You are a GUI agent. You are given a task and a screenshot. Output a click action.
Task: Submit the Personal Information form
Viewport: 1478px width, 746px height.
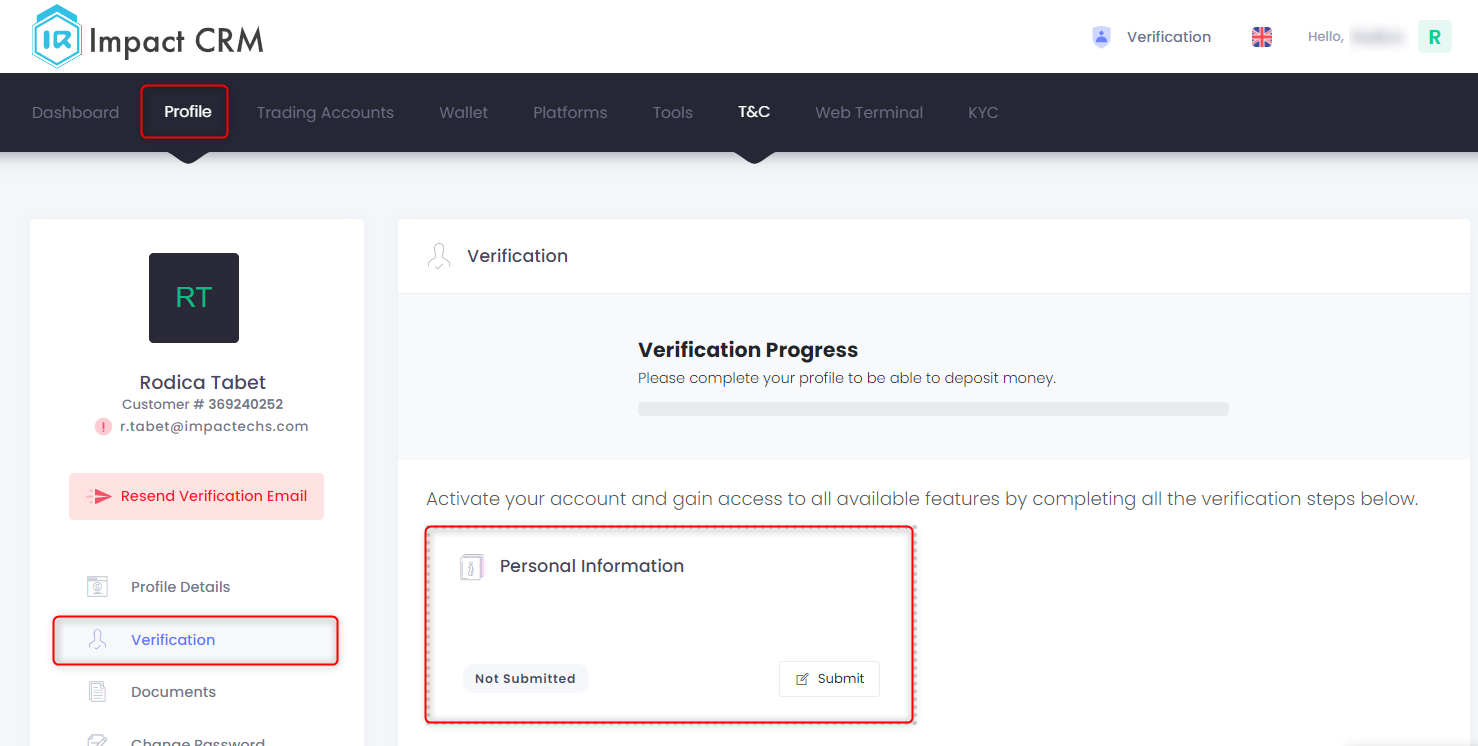pyautogui.click(x=829, y=678)
